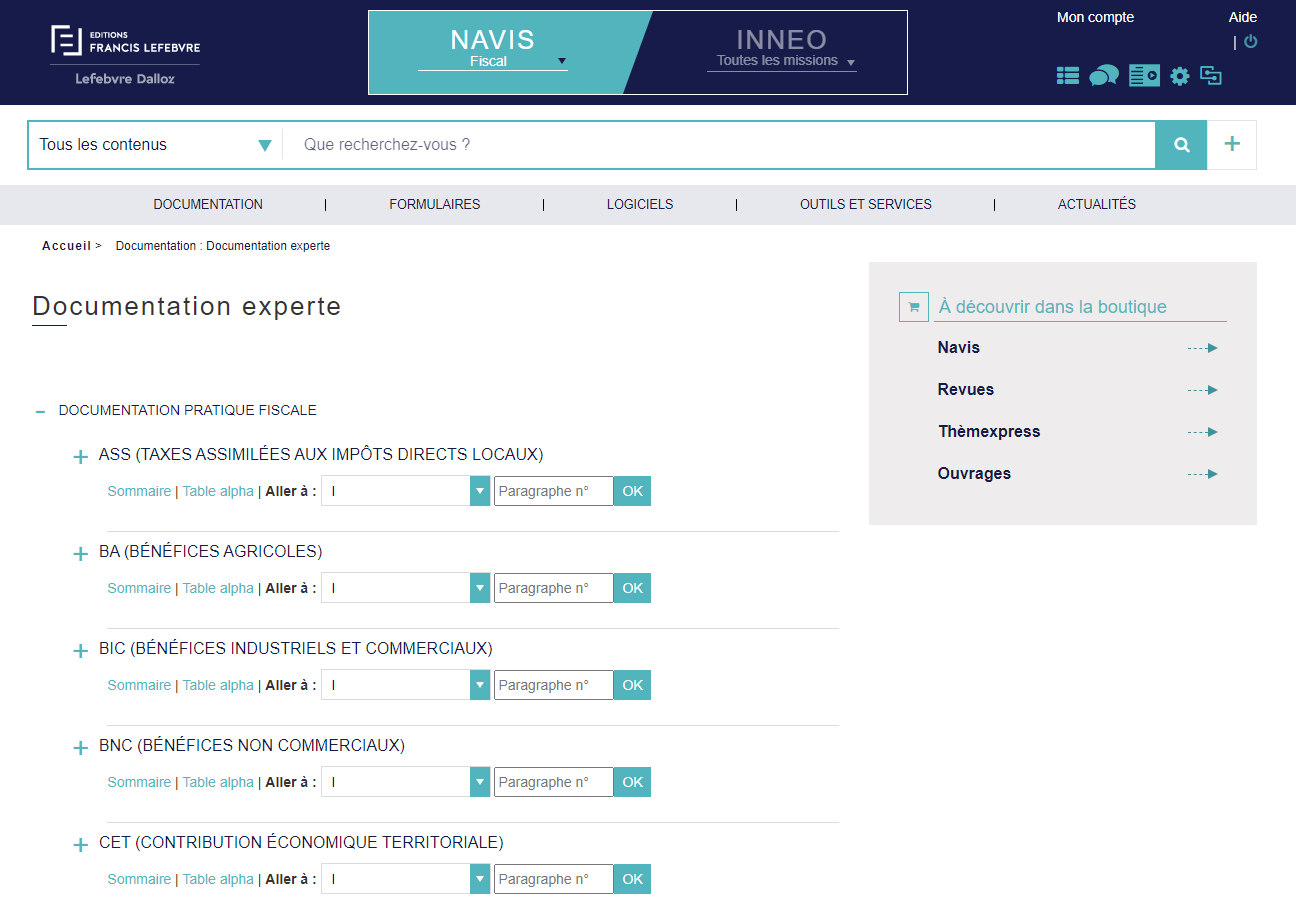
Task: Open the Aller à dropdown for CET
Action: (x=406, y=879)
